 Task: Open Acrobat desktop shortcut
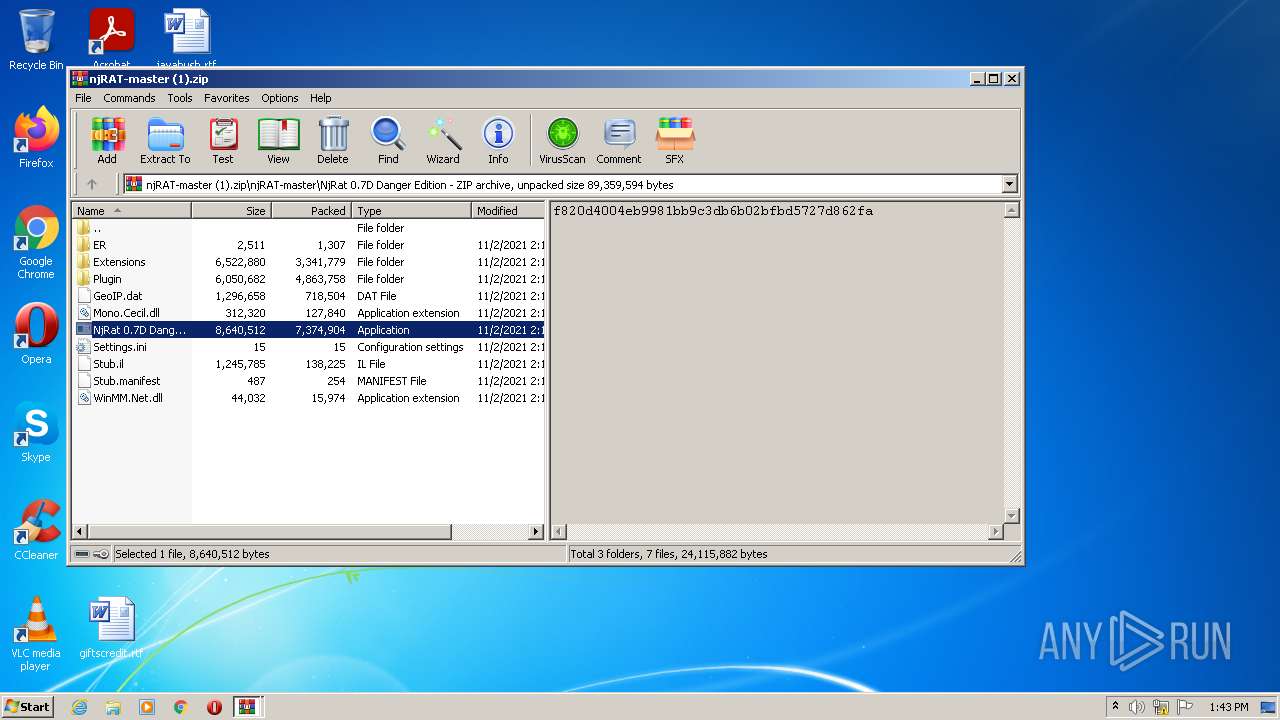pyautogui.click(x=111, y=38)
